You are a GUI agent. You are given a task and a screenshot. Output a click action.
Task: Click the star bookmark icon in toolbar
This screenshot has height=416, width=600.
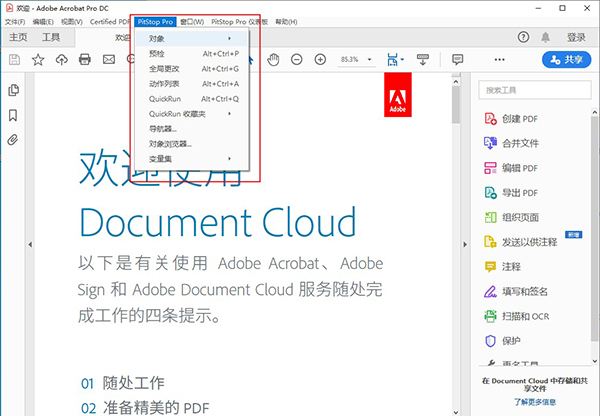coord(38,60)
